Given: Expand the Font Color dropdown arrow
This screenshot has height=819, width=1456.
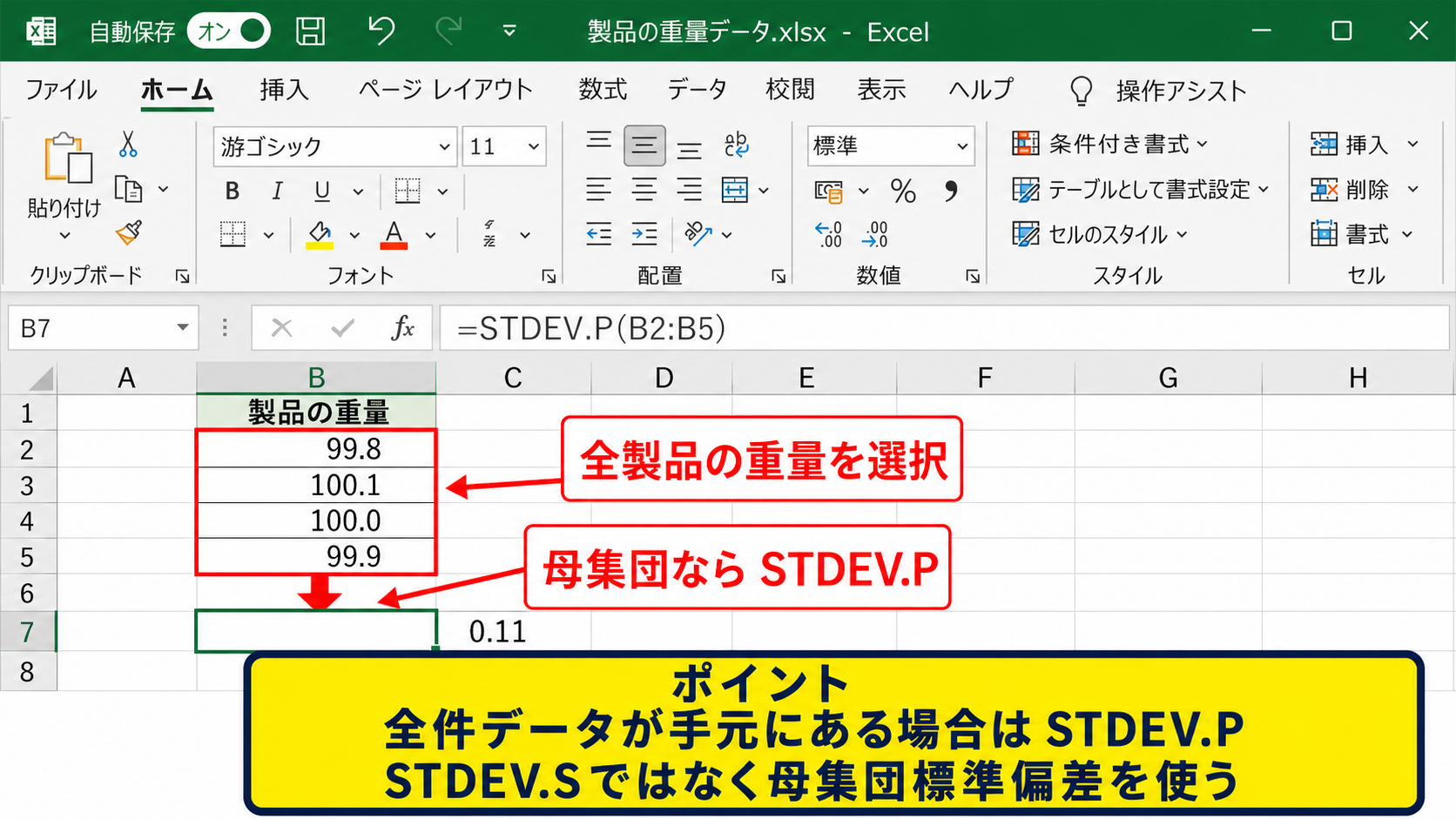Looking at the screenshot, I should pos(430,235).
